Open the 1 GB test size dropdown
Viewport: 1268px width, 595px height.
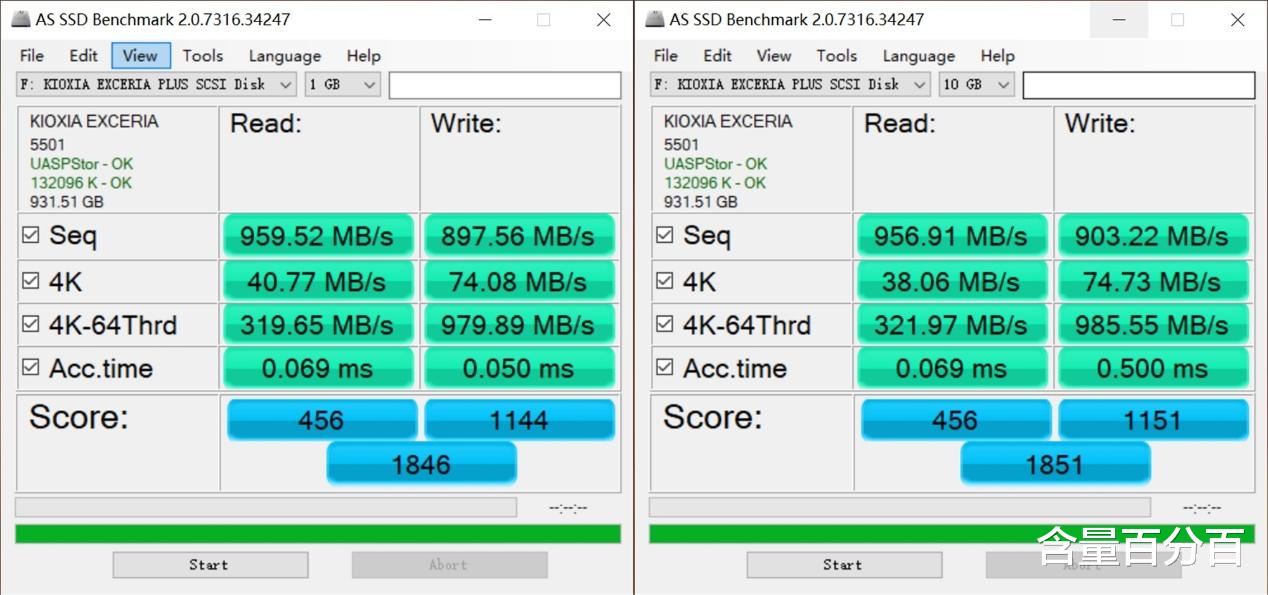pyautogui.click(x=343, y=84)
